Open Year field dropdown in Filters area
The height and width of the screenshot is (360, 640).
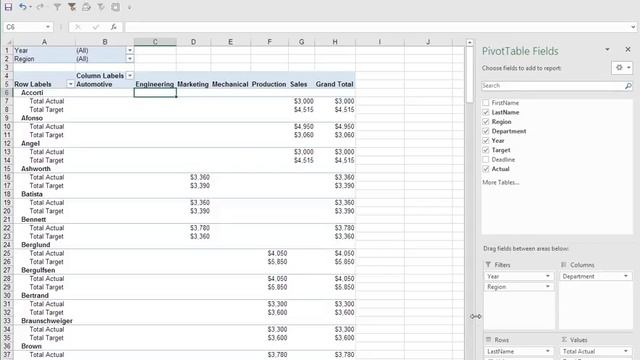pyautogui.click(x=548, y=276)
